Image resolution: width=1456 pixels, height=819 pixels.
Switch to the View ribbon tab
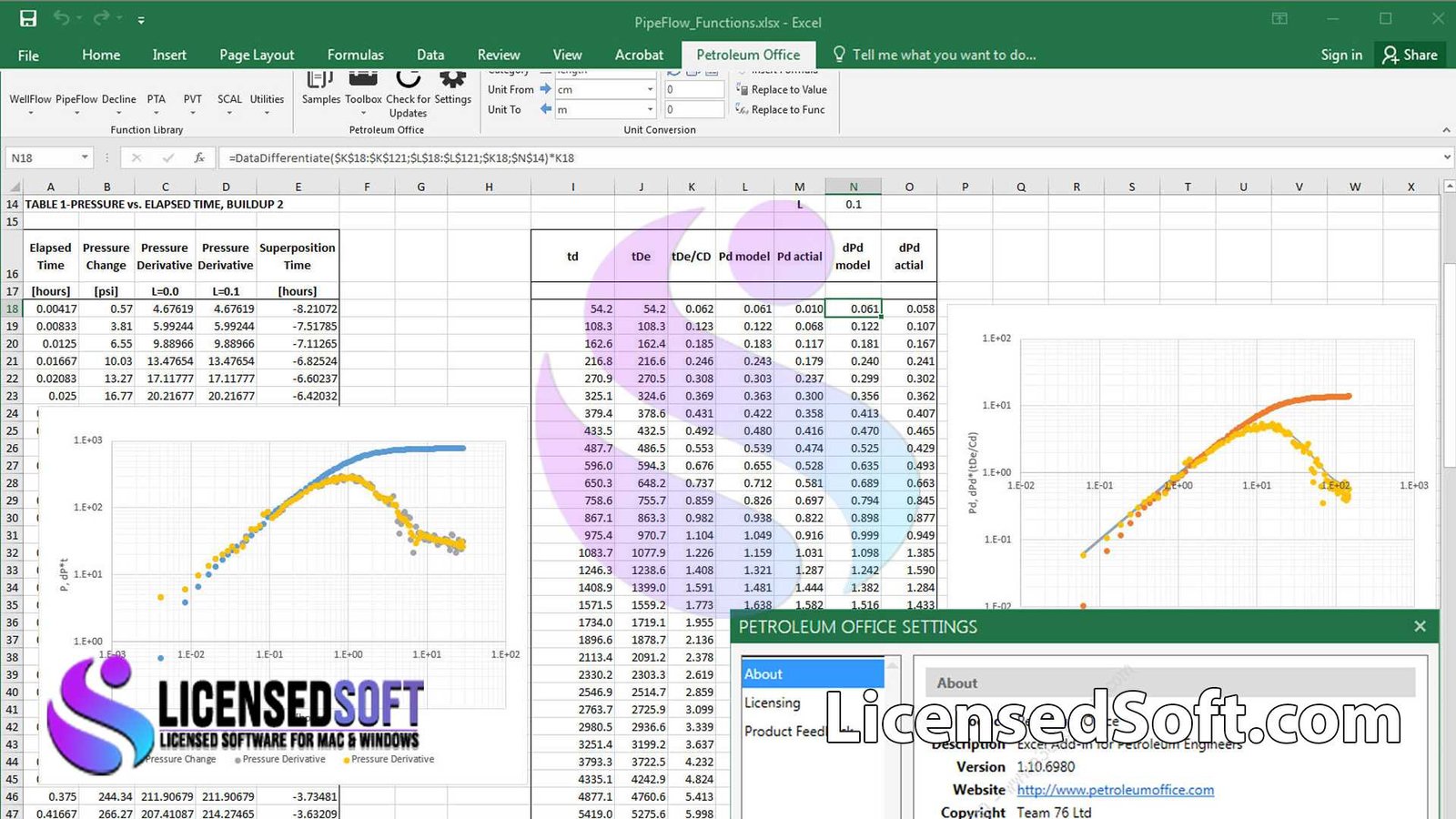pyautogui.click(x=567, y=55)
